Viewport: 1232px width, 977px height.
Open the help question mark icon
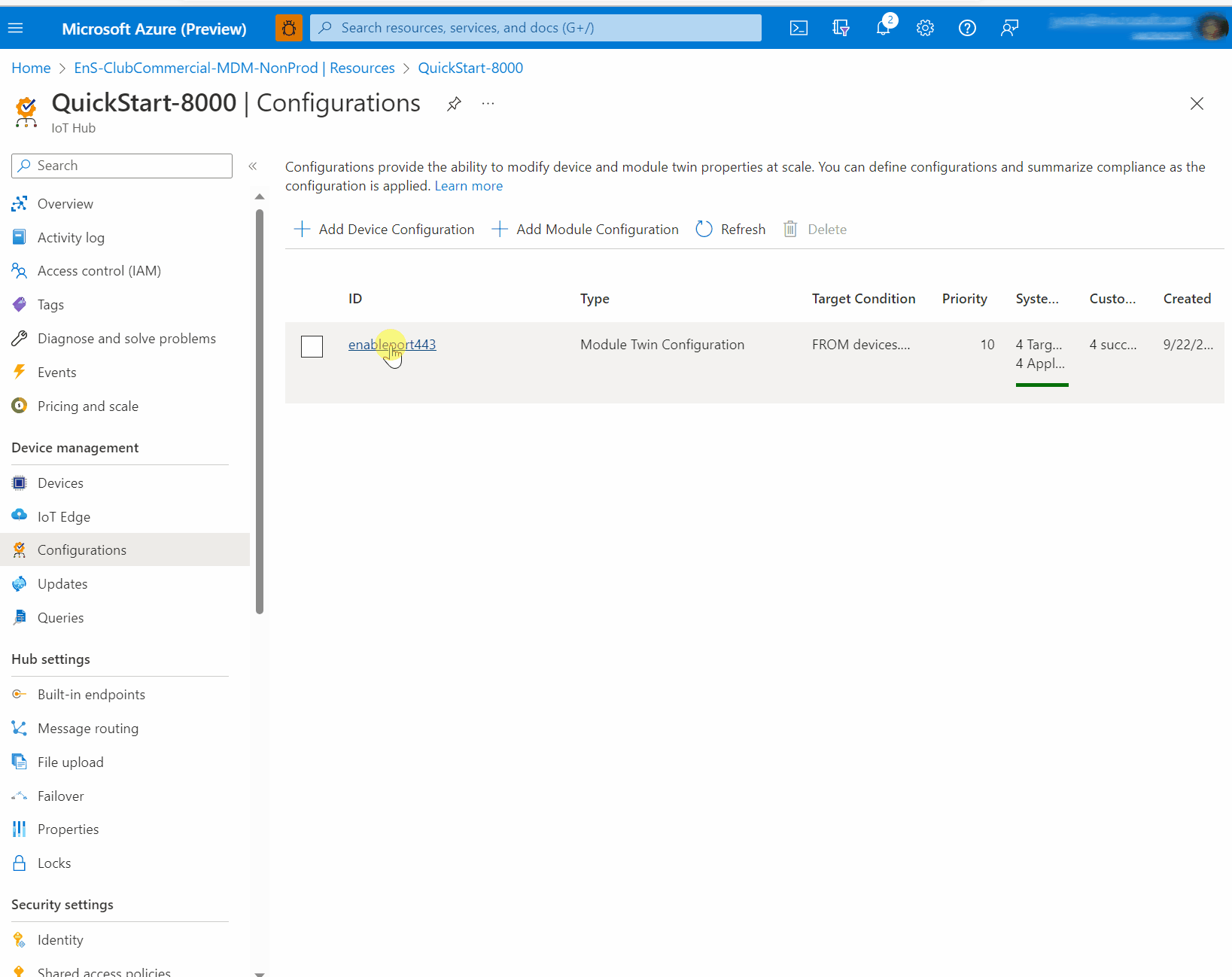(x=967, y=28)
